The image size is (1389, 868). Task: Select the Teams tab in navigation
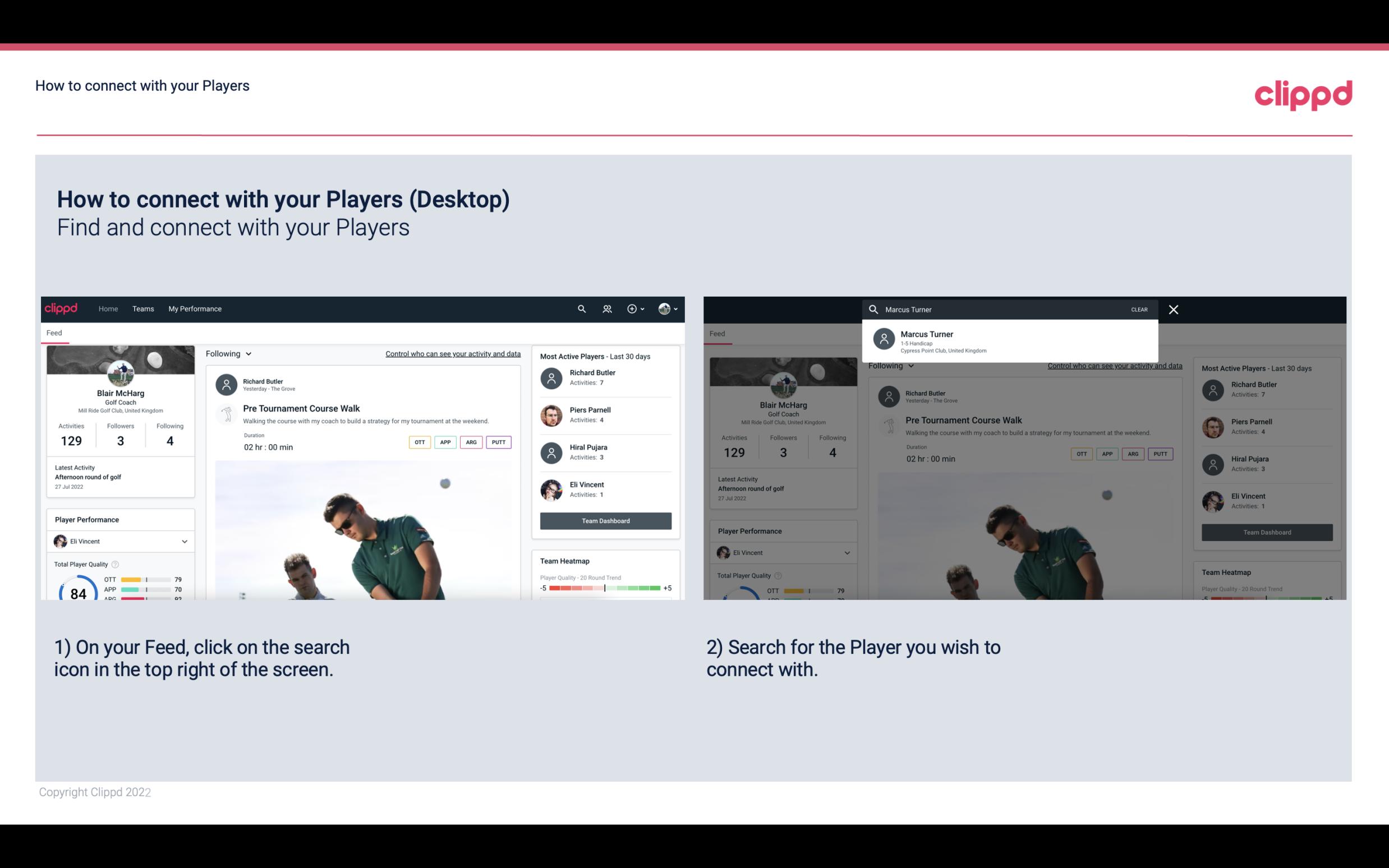pos(143,308)
